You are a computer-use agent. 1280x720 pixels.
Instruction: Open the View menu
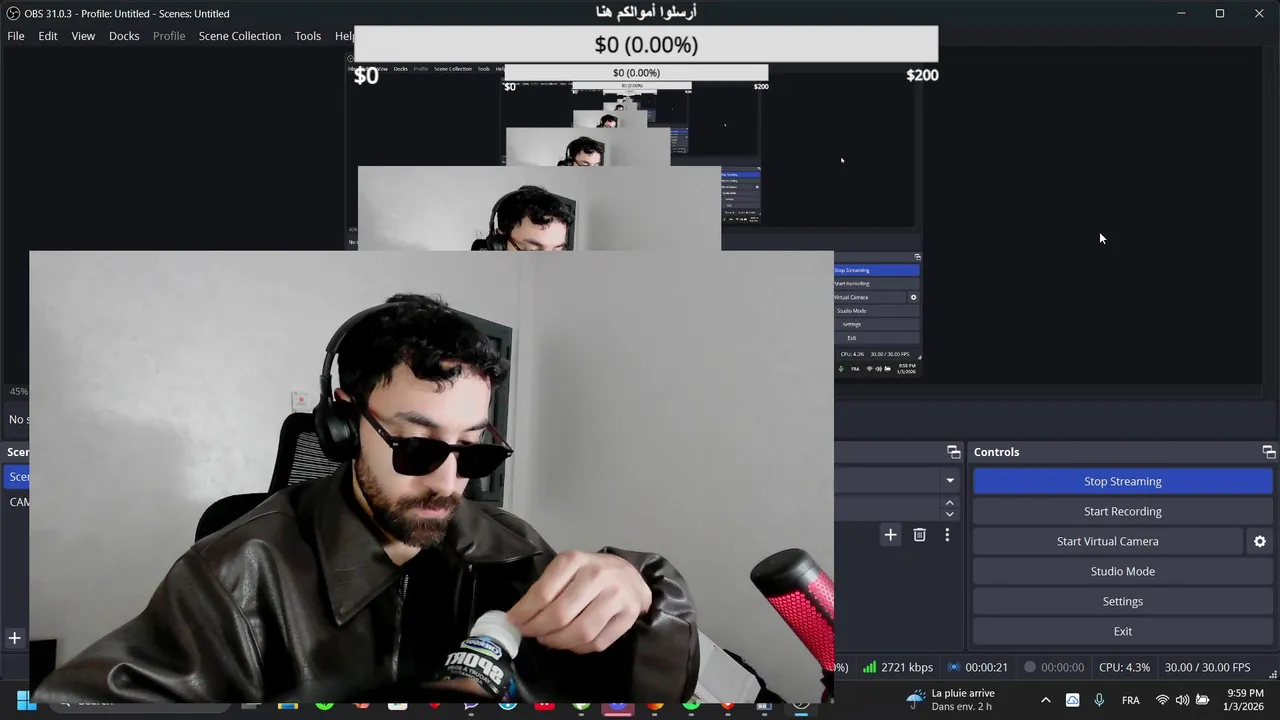pyautogui.click(x=83, y=36)
